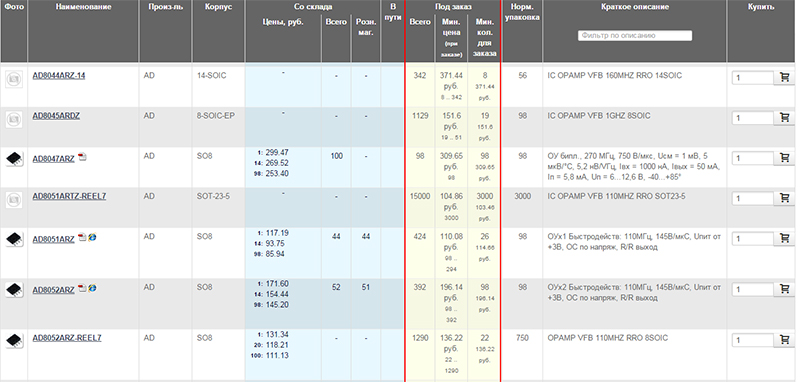This screenshot has height=382, width=800.
Task: Click the 'Корпус' column header
Action: [x=218, y=7]
